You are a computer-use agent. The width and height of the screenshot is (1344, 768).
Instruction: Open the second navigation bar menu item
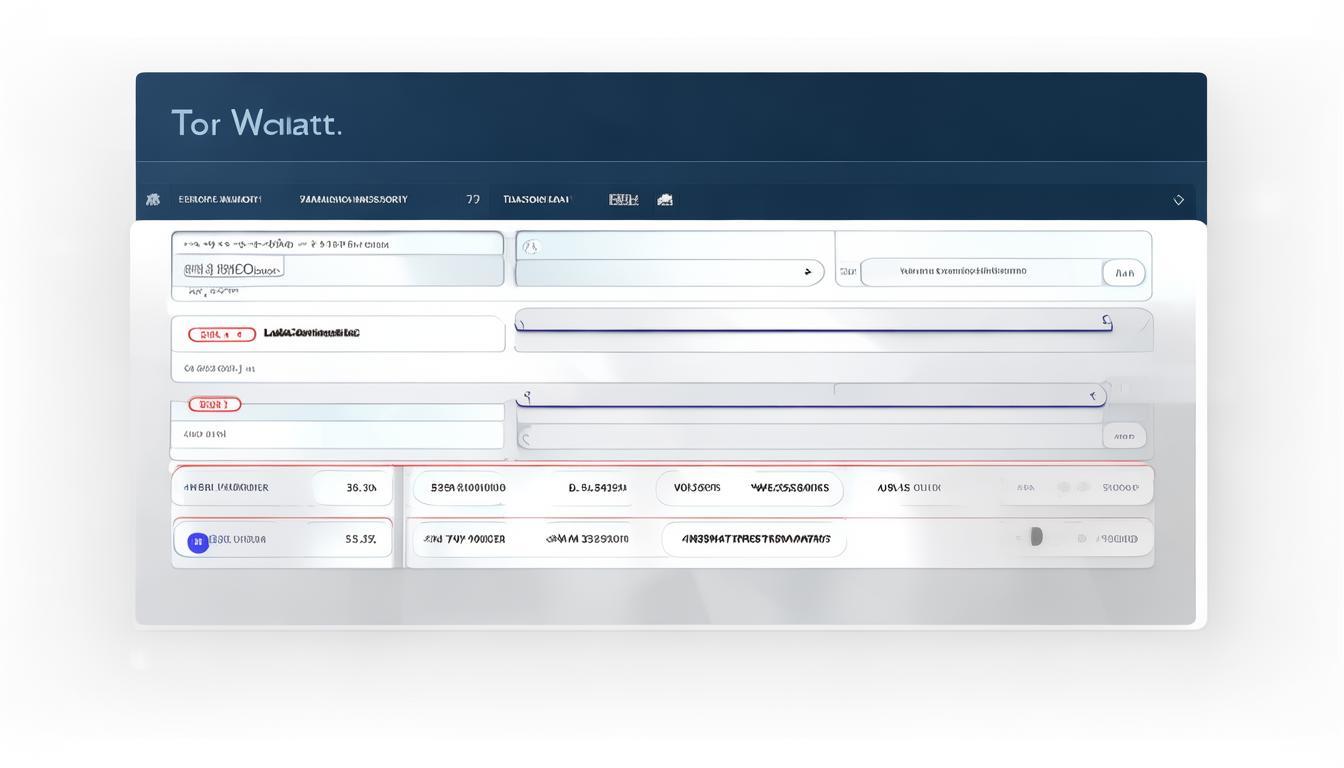point(354,200)
